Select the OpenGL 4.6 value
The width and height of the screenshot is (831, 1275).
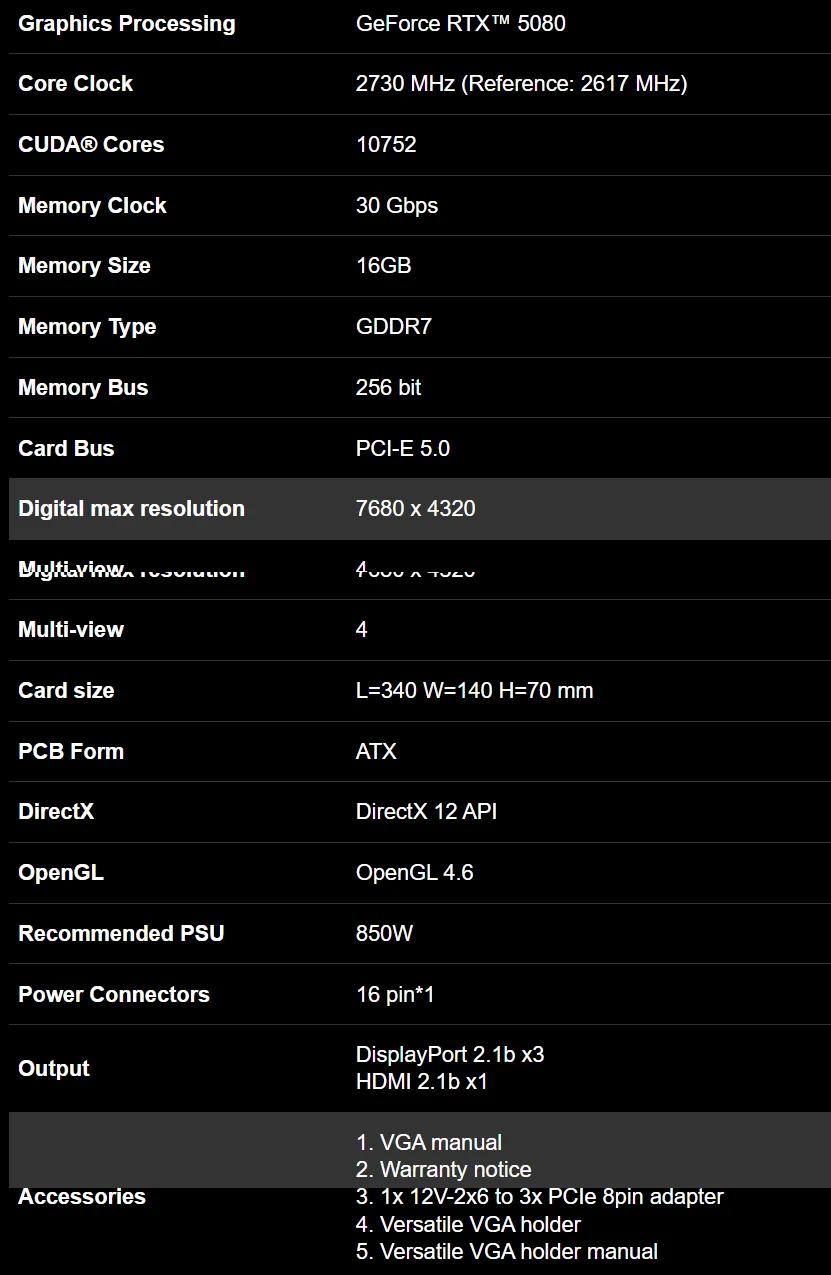(415, 872)
